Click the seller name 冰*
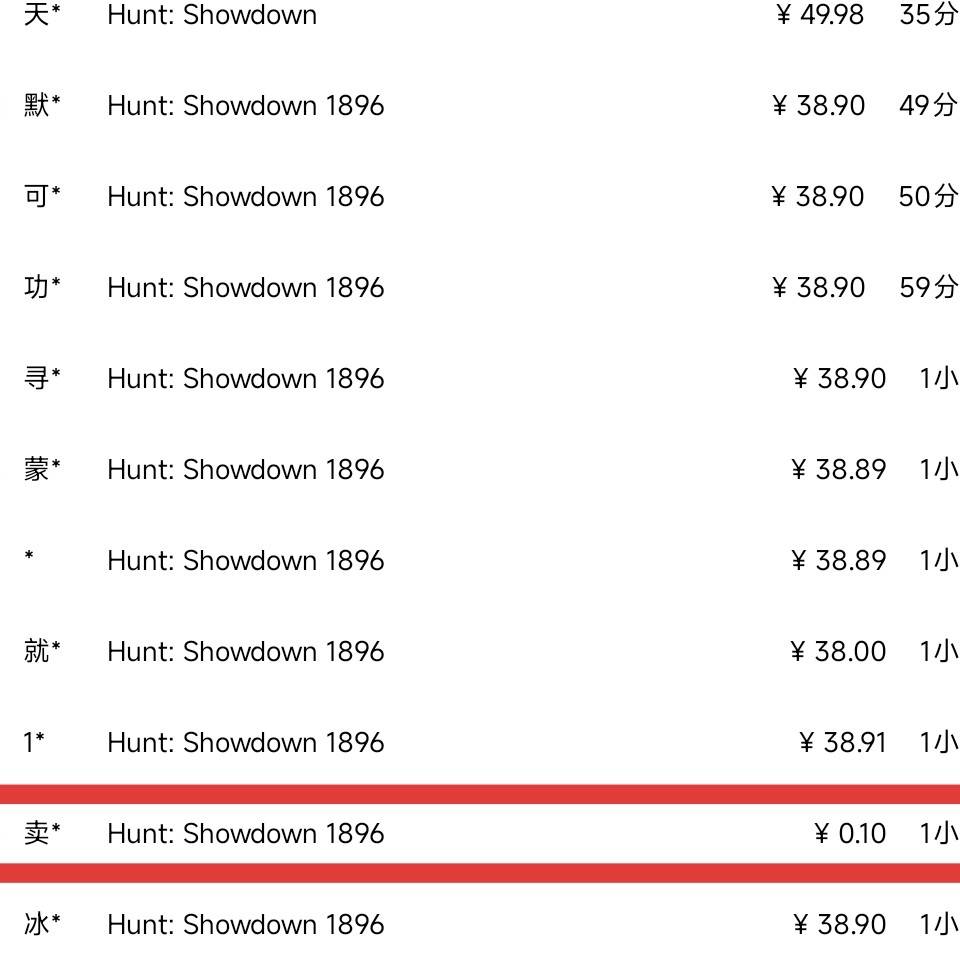 click(41, 925)
